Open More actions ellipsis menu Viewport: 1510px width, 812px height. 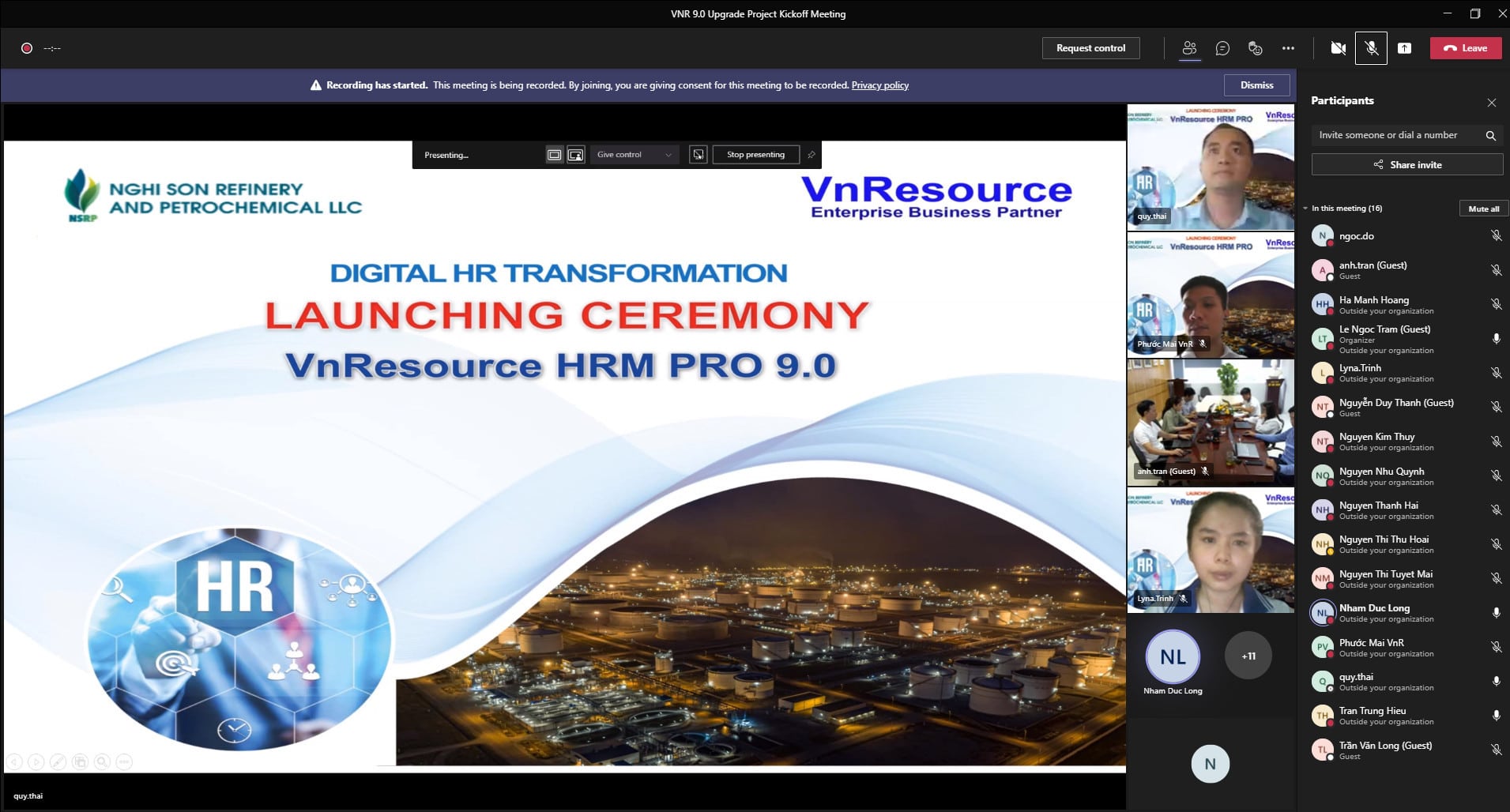tap(1288, 48)
